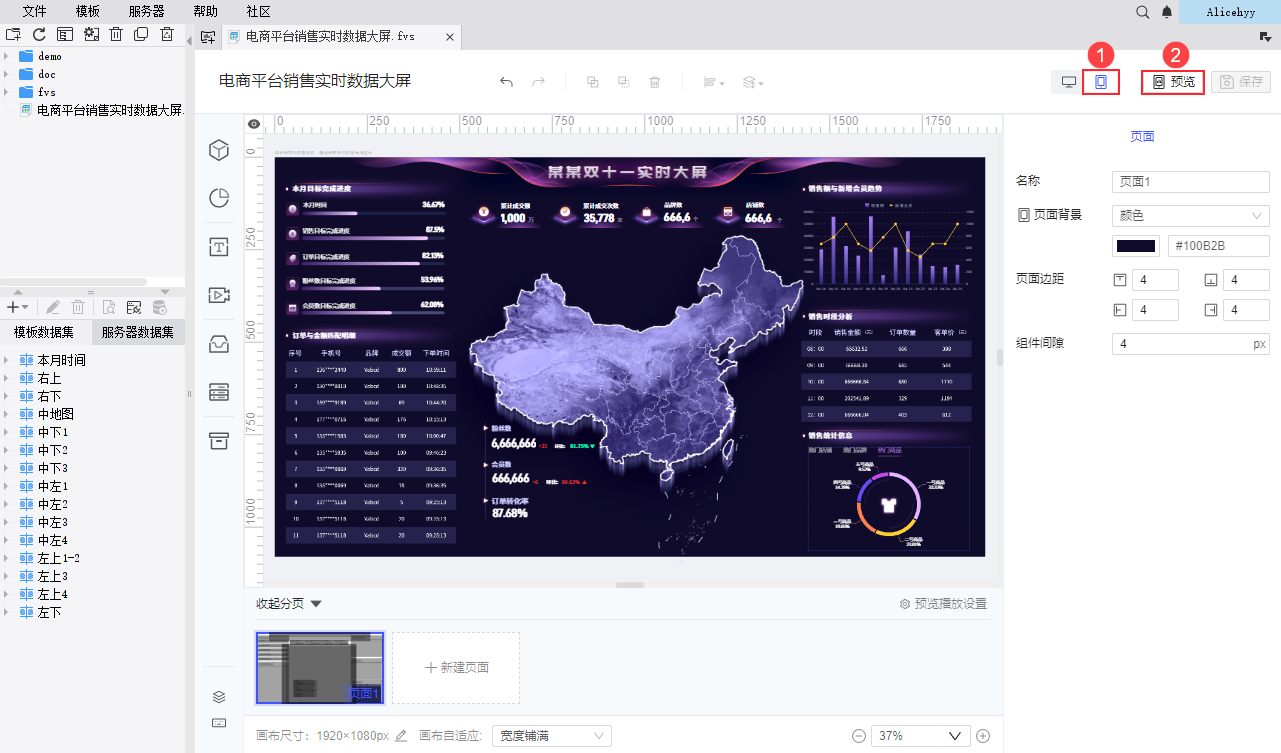Open the 页面背景 type dropdown
The height and width of the screenshot is (753, 1281).
tap(1190, 215)
